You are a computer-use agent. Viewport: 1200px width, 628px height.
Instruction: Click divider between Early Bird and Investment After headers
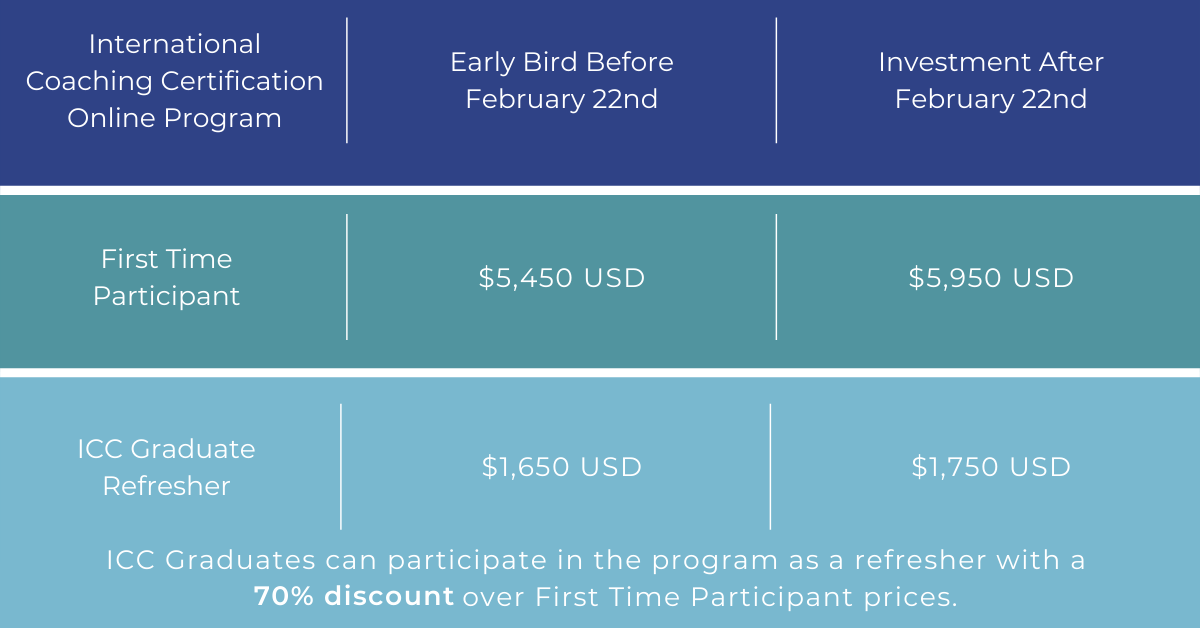pyautogui.click(x=776, y=81)
